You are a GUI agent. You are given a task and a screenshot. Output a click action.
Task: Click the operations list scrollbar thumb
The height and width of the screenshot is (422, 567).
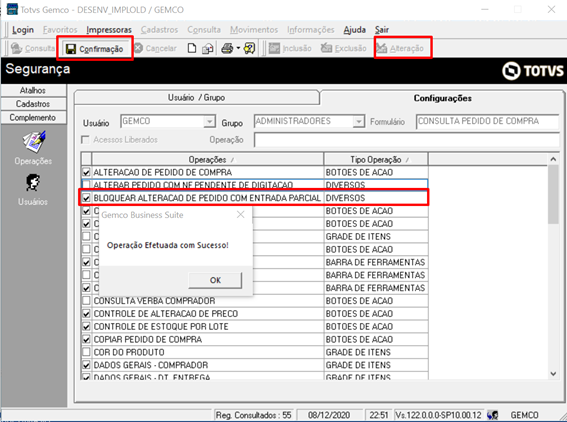[553, 195]
